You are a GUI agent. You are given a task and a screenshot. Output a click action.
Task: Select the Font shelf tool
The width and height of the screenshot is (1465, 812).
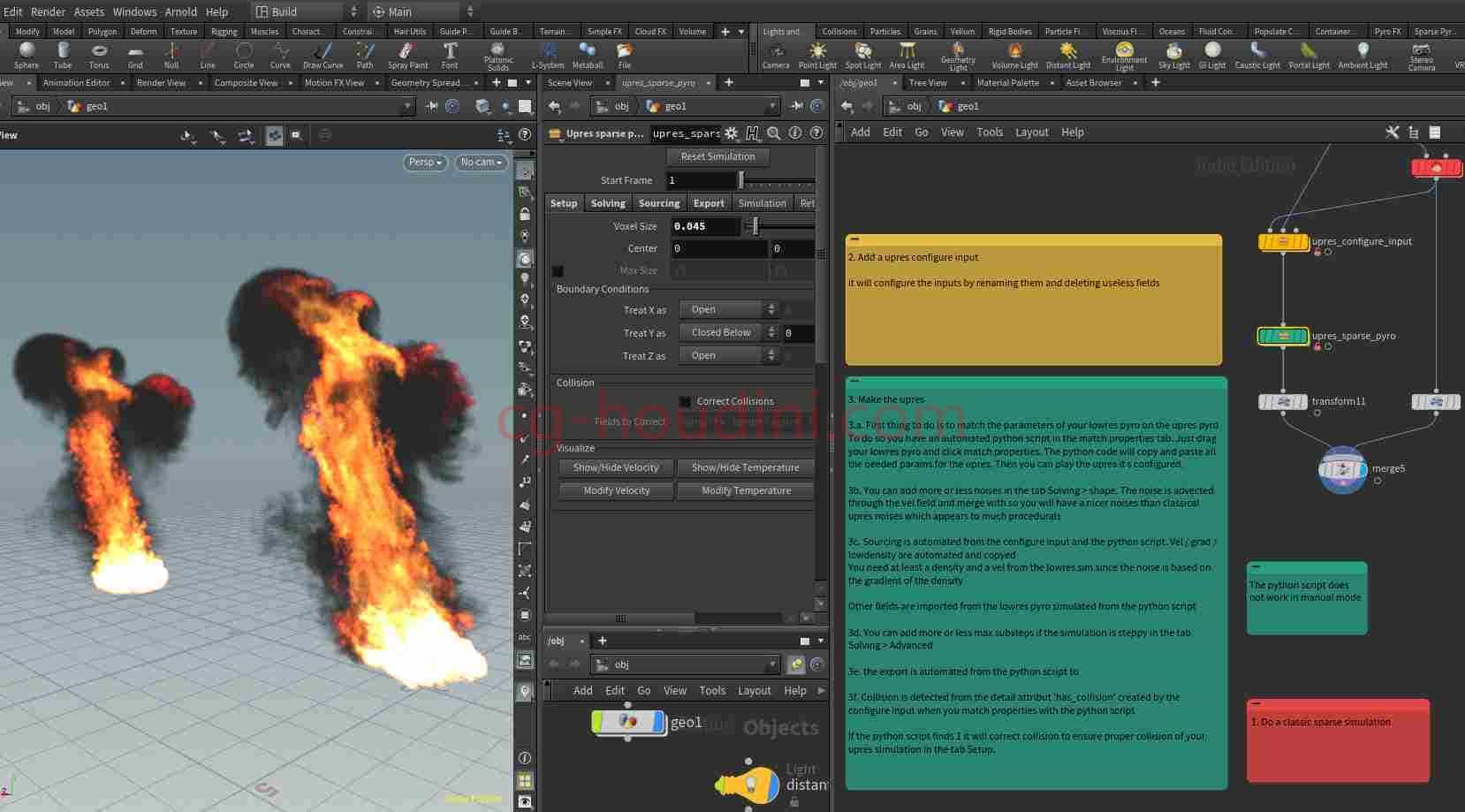450,56
